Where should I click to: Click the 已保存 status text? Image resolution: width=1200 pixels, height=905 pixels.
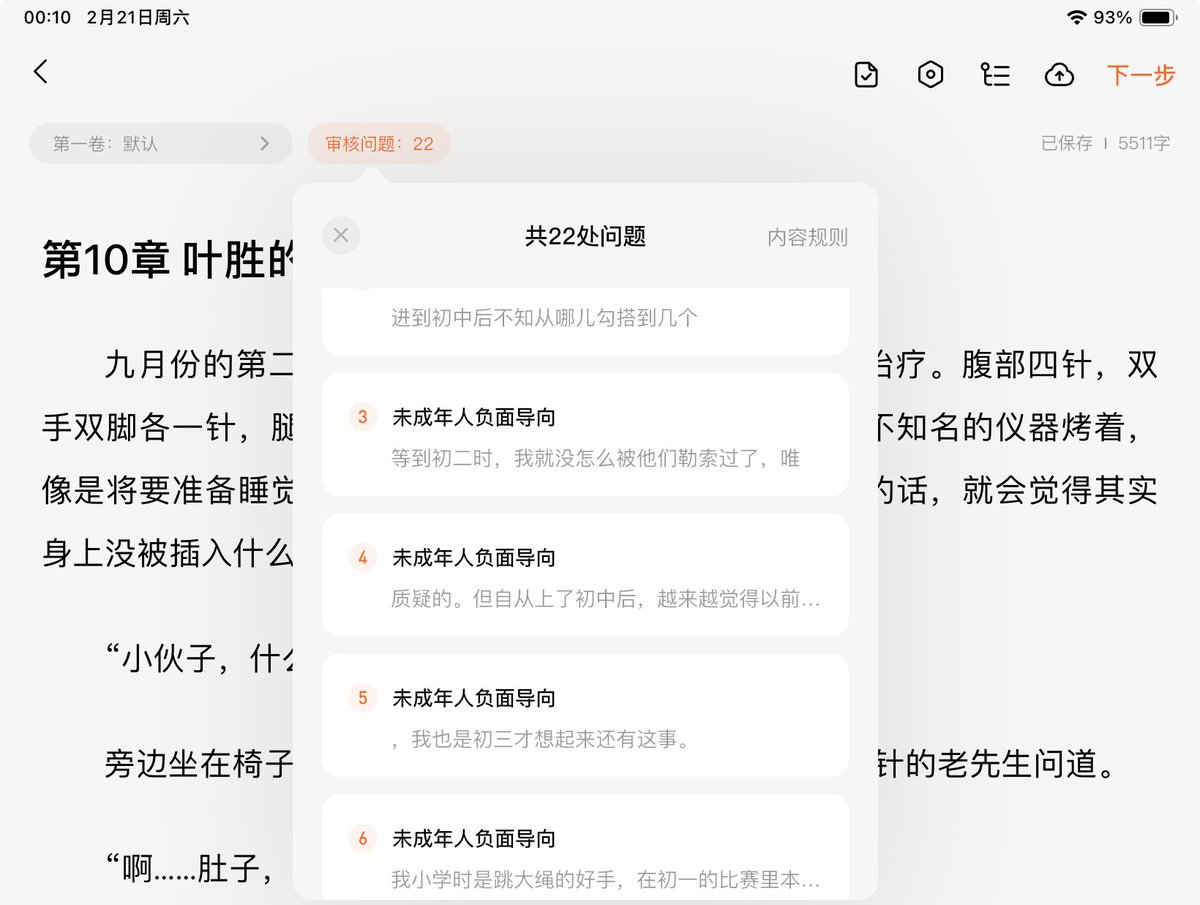tap(1066, 143)
